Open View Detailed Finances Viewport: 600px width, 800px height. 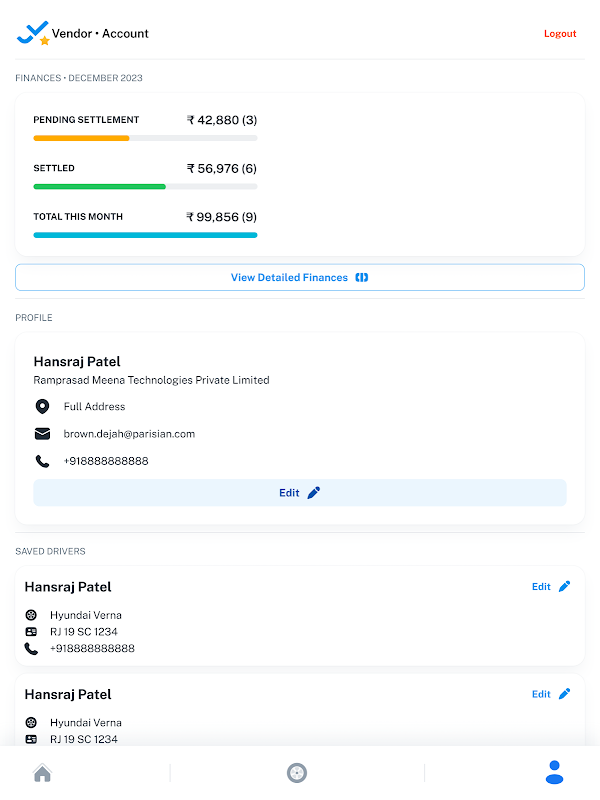click(300, 278)
